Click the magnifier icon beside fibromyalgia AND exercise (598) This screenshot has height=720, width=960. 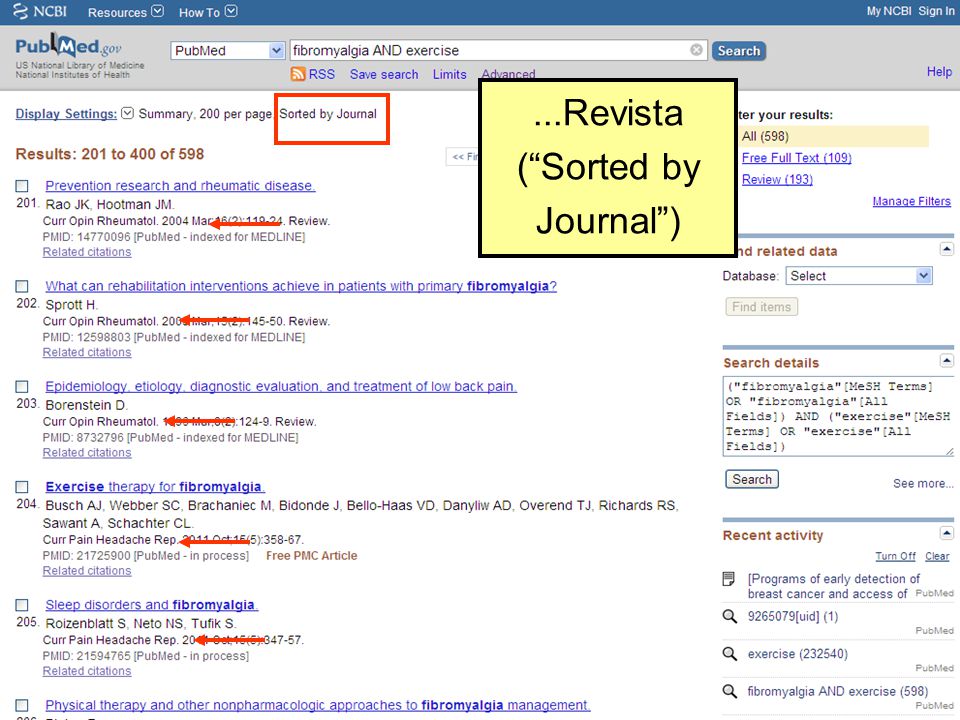click(729, 691)
